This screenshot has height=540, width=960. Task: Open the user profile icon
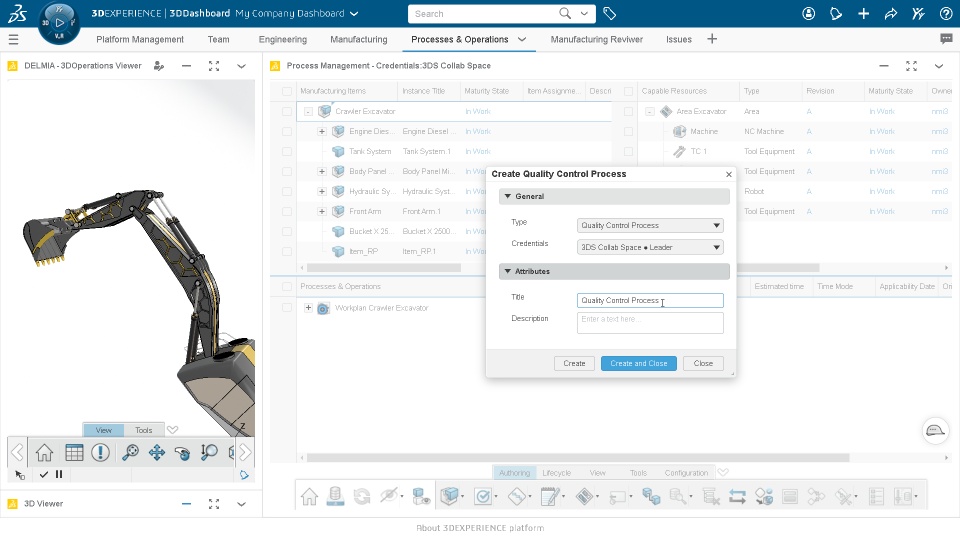tap(808, 13)
